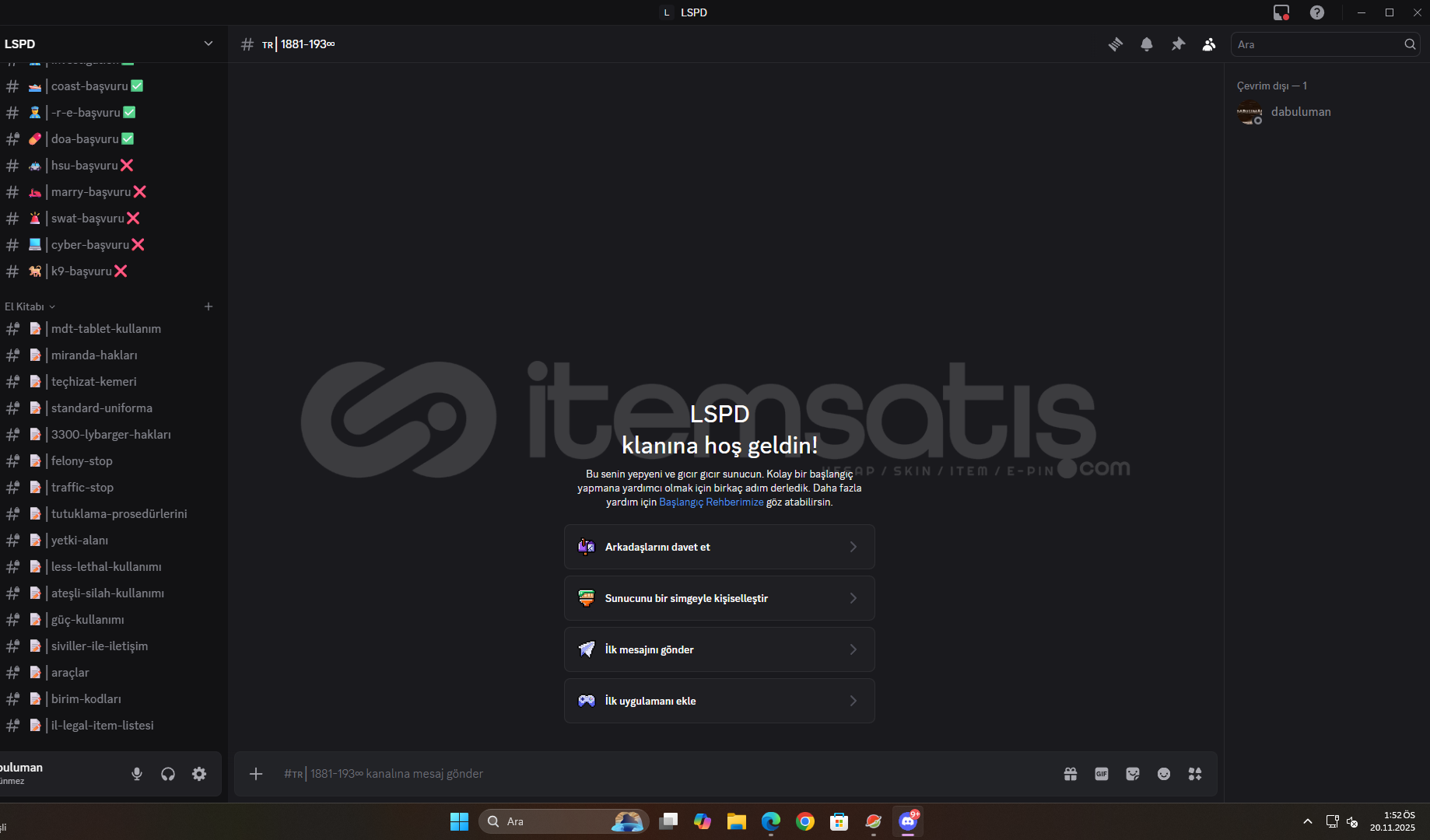1430x840 pixels.
Task: Show pinned messages with pin icon
Action: click(1178, 44)
